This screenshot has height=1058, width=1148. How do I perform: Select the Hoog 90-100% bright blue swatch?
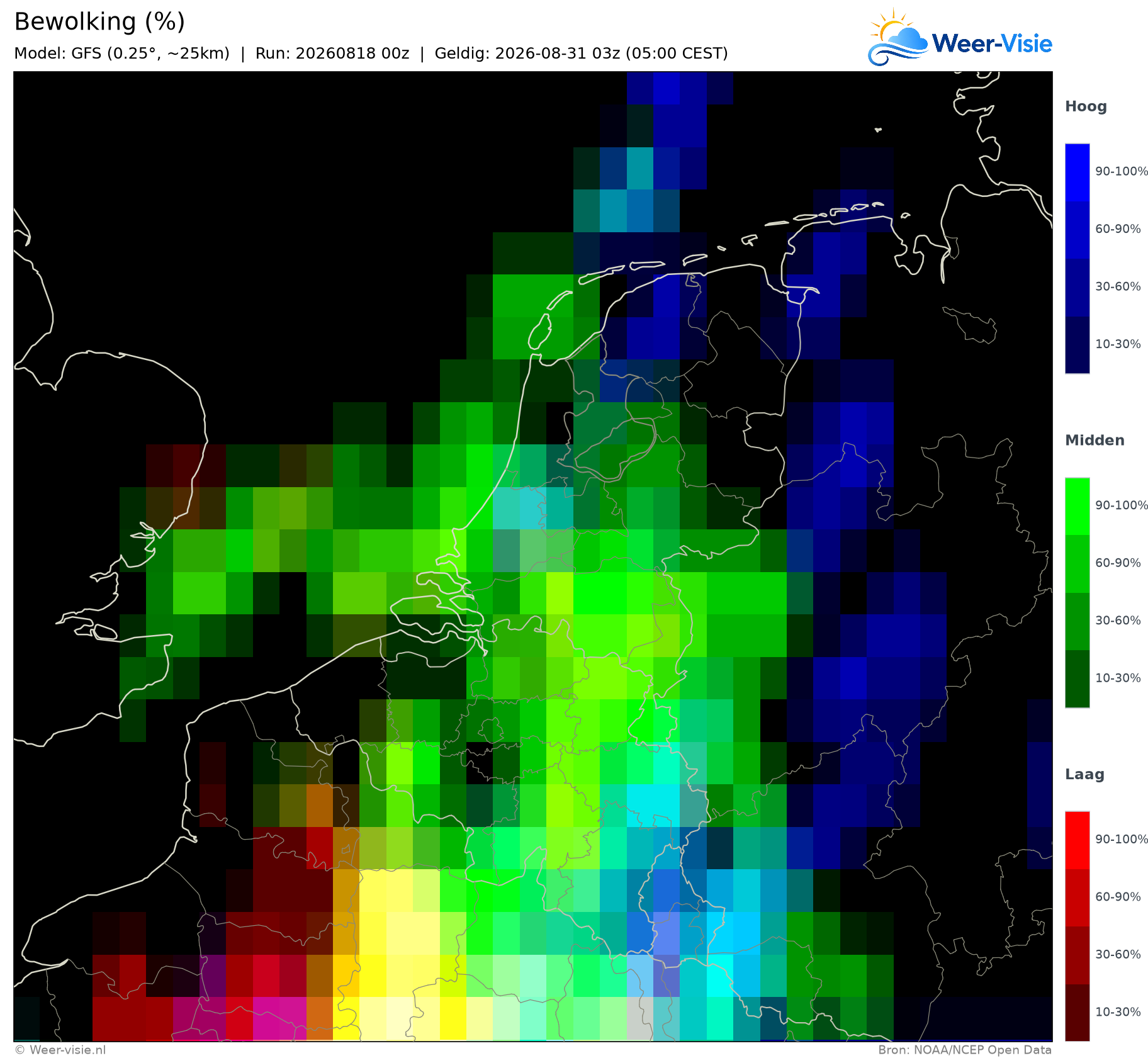tap(1077, 172)
